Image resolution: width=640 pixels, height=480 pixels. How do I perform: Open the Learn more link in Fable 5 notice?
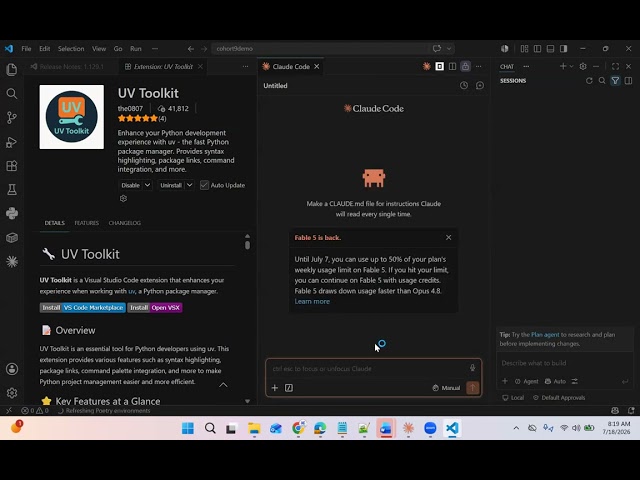[x=312, y=301]
